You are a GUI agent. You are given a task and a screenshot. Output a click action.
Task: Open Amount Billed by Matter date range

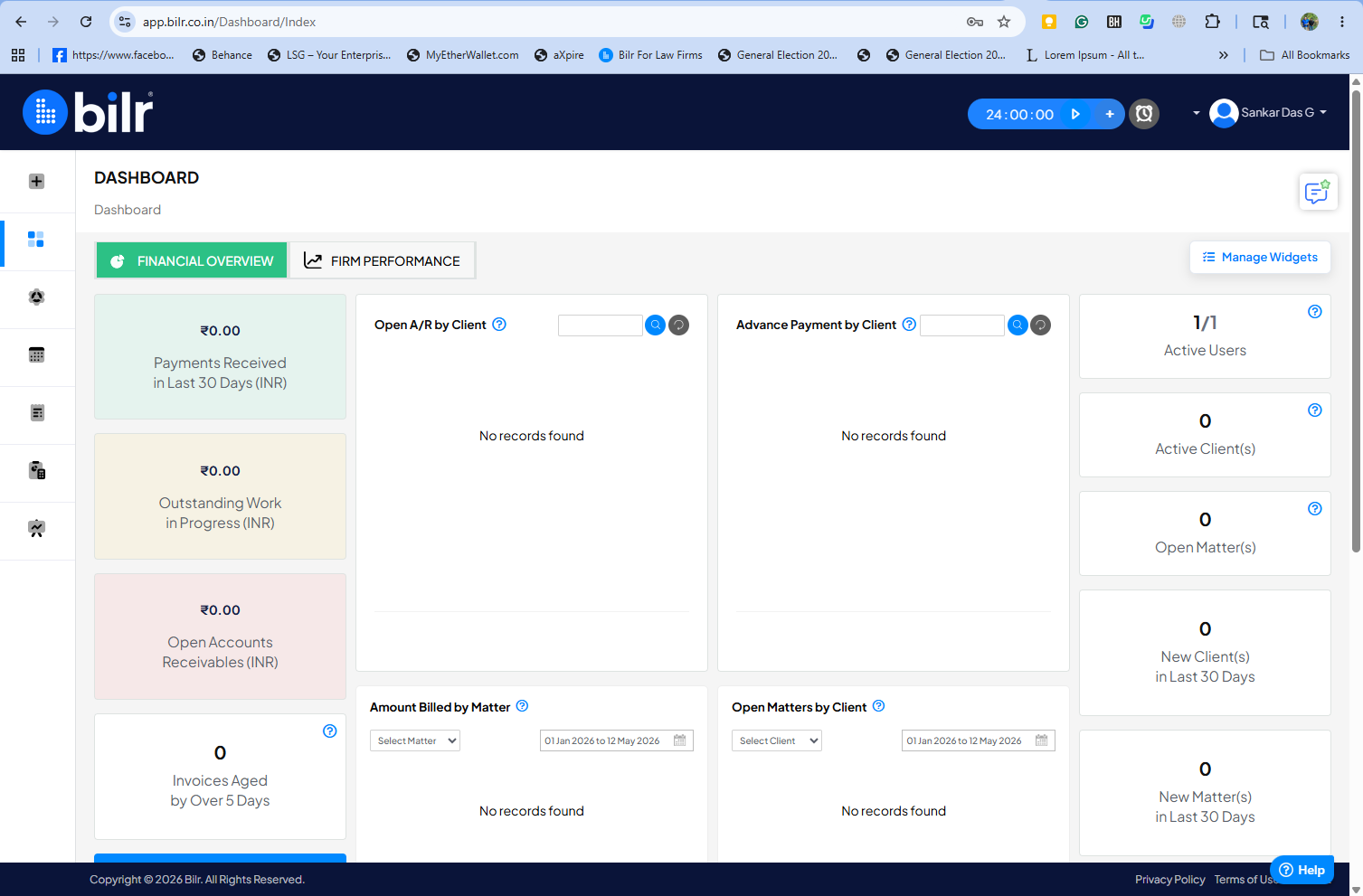coord(617,740)
